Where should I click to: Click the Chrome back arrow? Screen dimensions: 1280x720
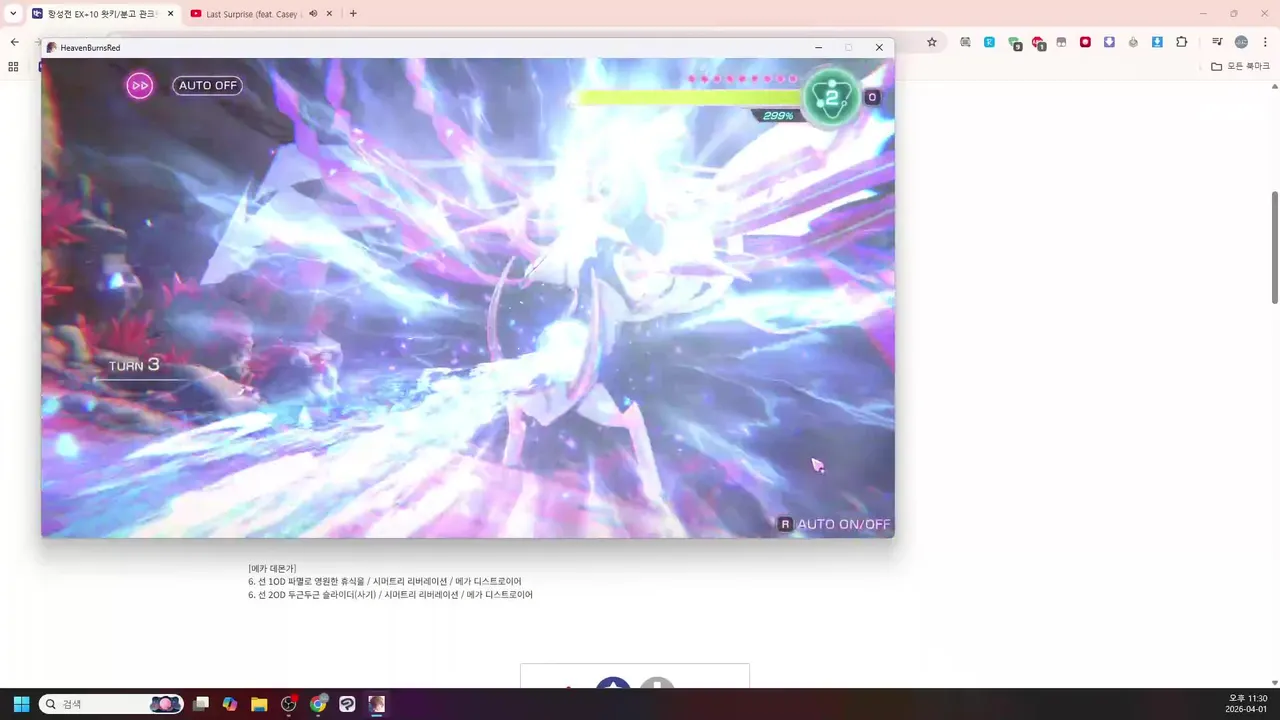(x=14, y=42)
